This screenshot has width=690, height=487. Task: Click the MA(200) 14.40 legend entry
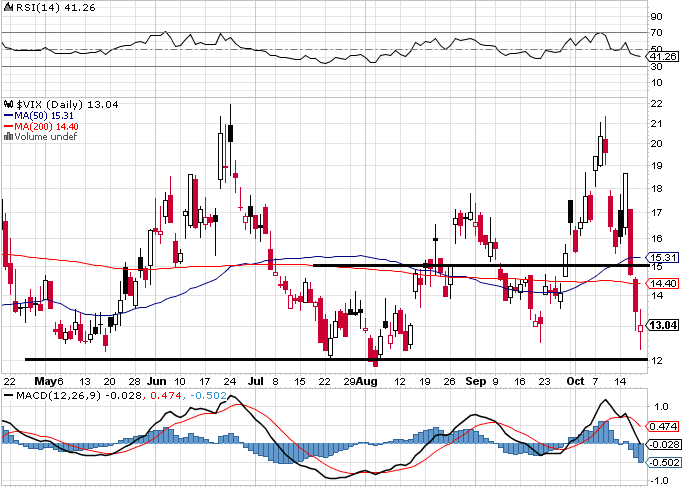pyautogui.click(x=47, y=127)
